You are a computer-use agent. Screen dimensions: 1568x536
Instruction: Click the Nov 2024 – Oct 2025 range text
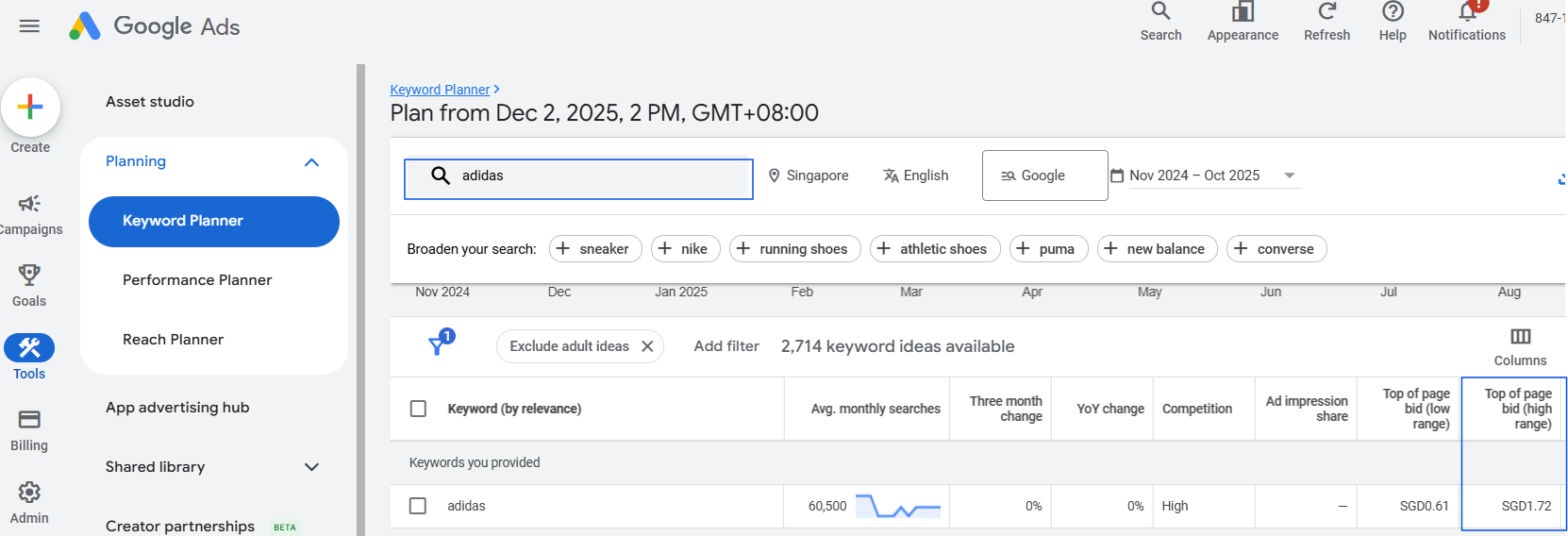(1194, 176)
